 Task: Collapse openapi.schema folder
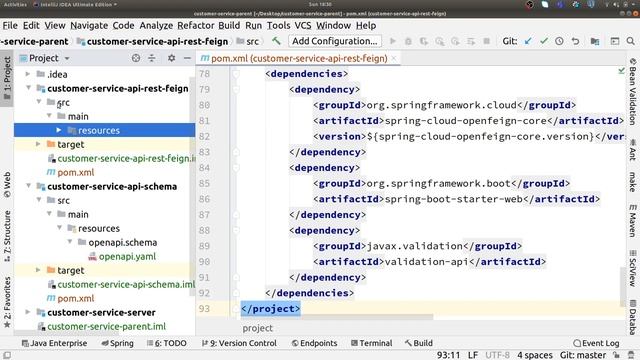point(70,242)
